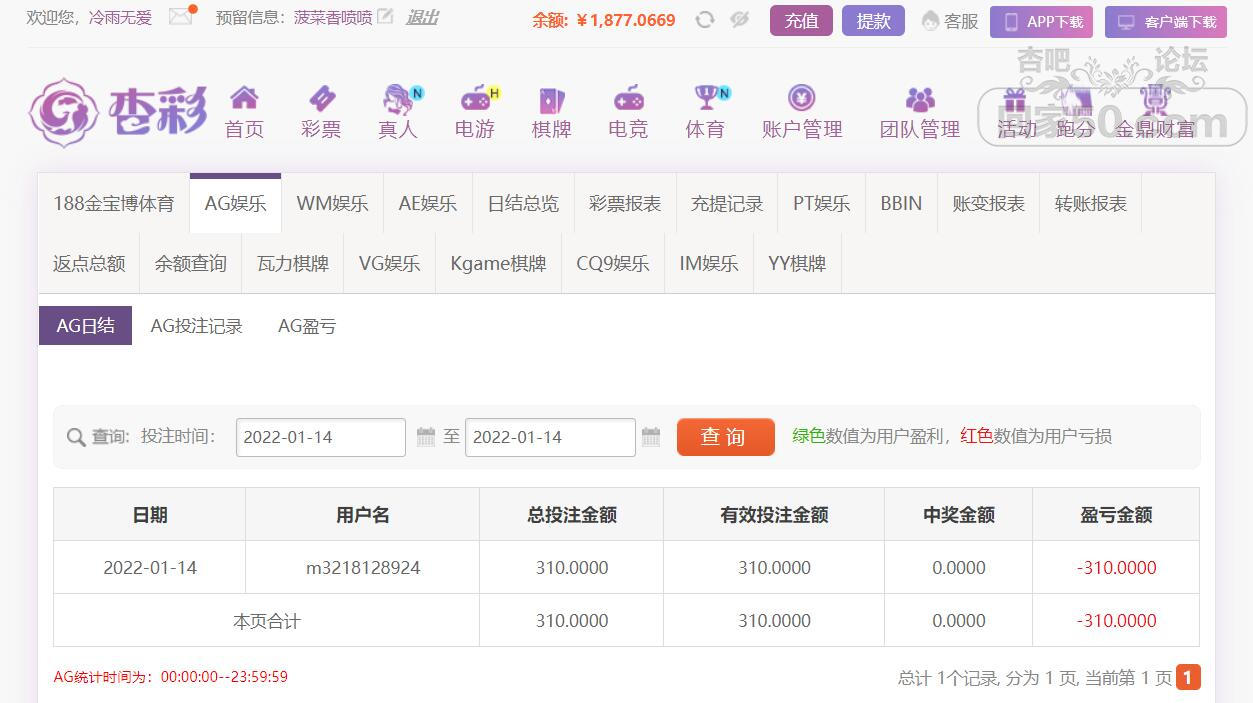Select the AG盈亏 sub-tab
1253x703 pixels.
coord(307,326)
